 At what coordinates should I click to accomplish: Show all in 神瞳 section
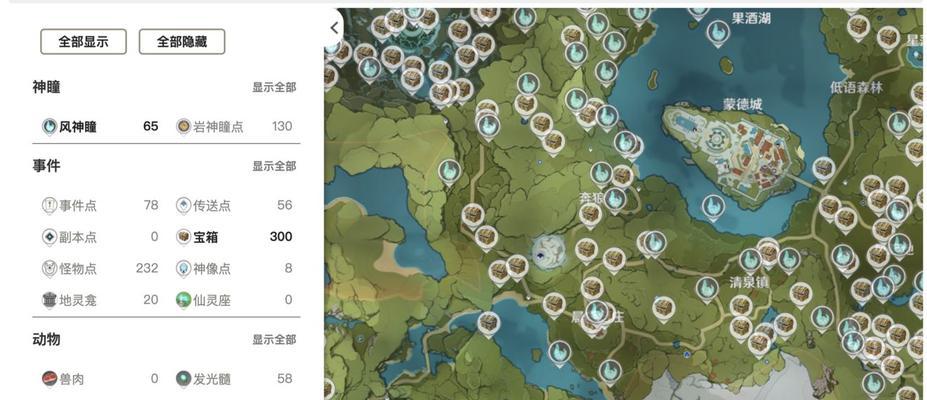[274, 87]
